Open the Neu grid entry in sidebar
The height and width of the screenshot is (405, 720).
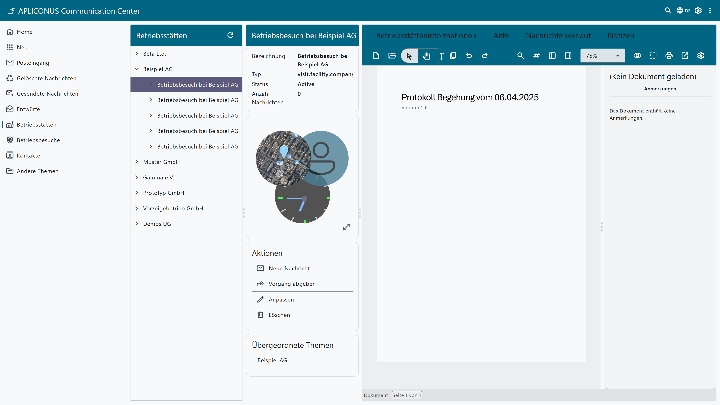(x=21, y=47)
